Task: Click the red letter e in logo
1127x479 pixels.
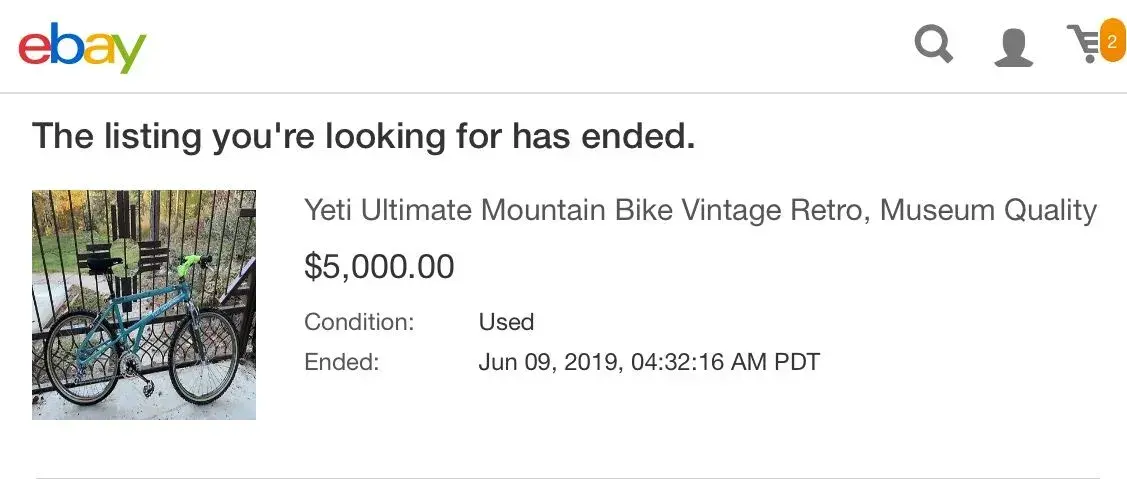Action: click(x=33, y=50)
